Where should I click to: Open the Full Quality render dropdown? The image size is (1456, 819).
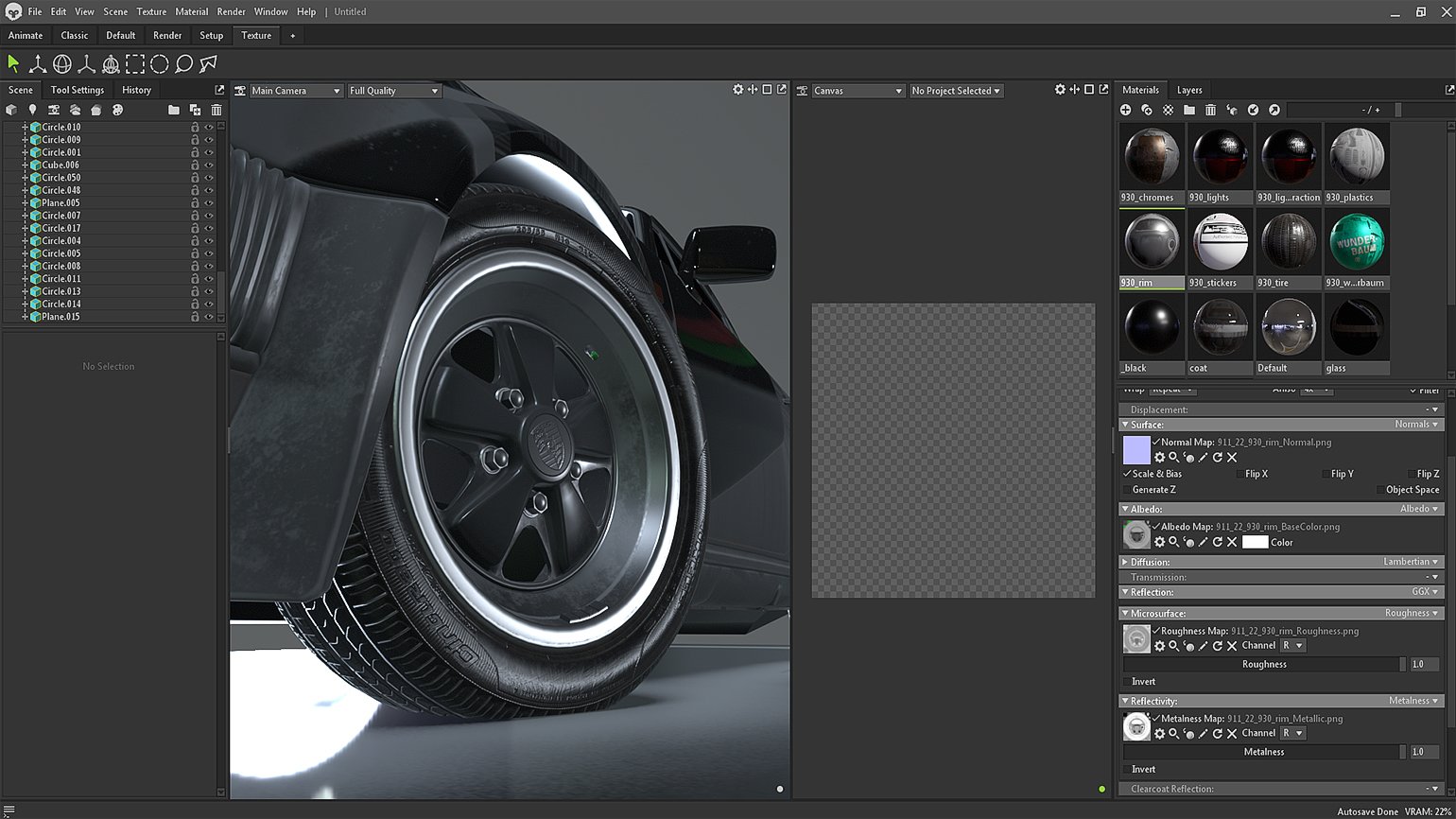(393, 91)
